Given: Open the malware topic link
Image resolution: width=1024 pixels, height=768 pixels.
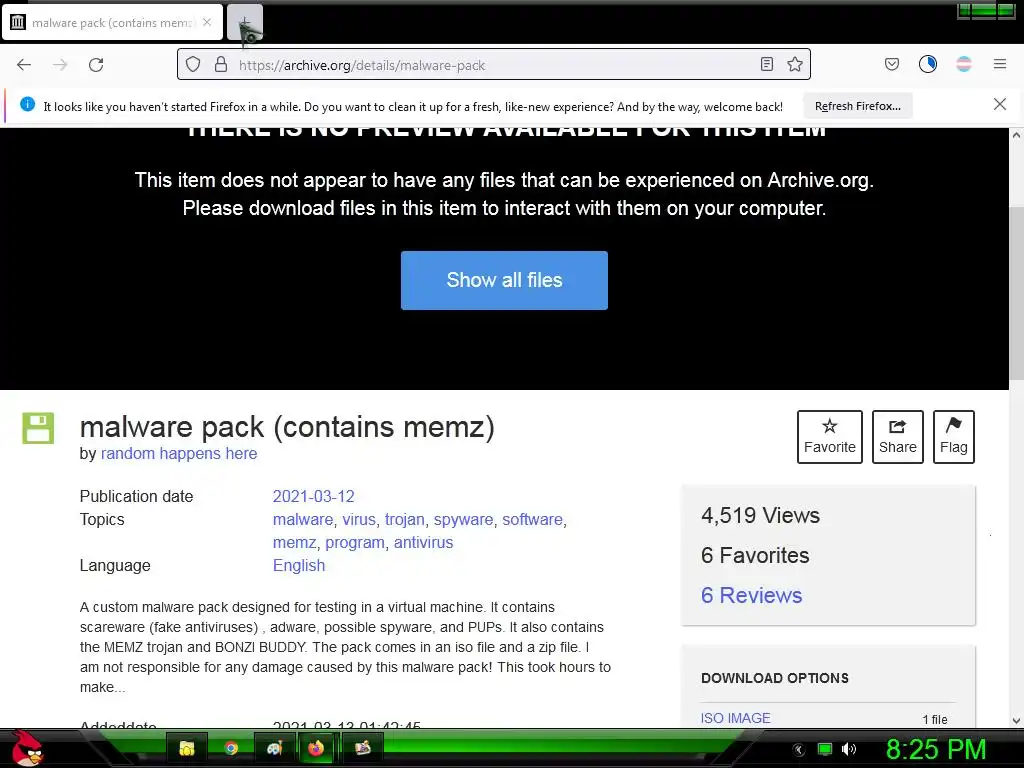Looking at the screenshot, I should point(303,519).
